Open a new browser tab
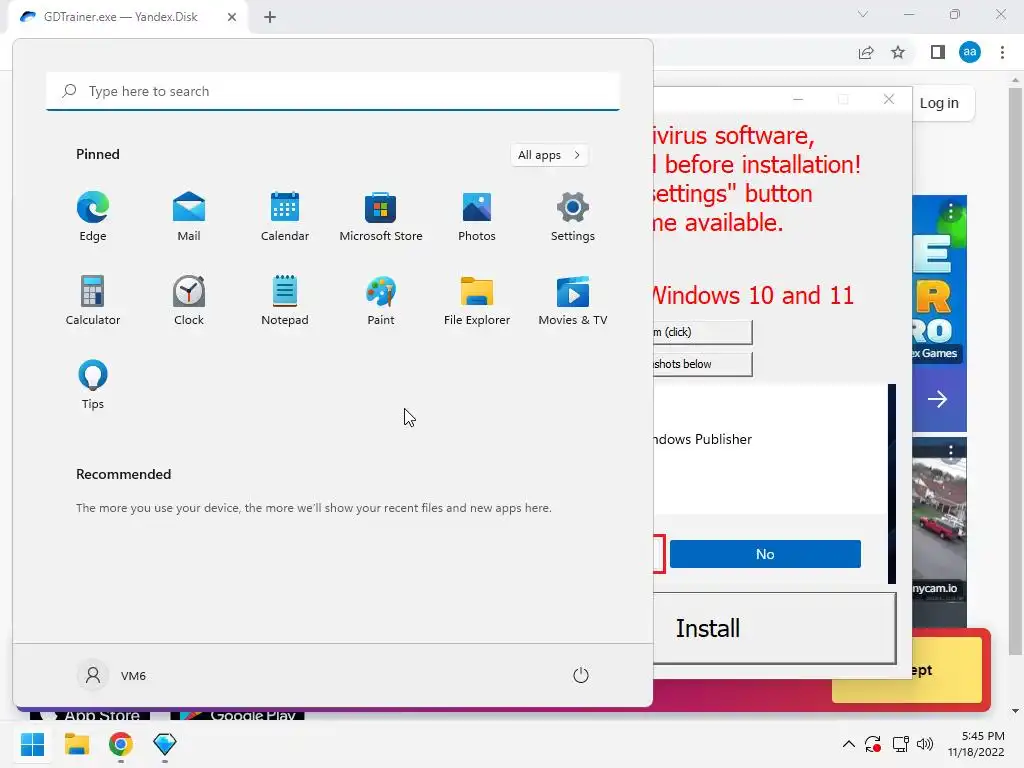This screenshot has width=1024, height=768. (x=270, y=17)
